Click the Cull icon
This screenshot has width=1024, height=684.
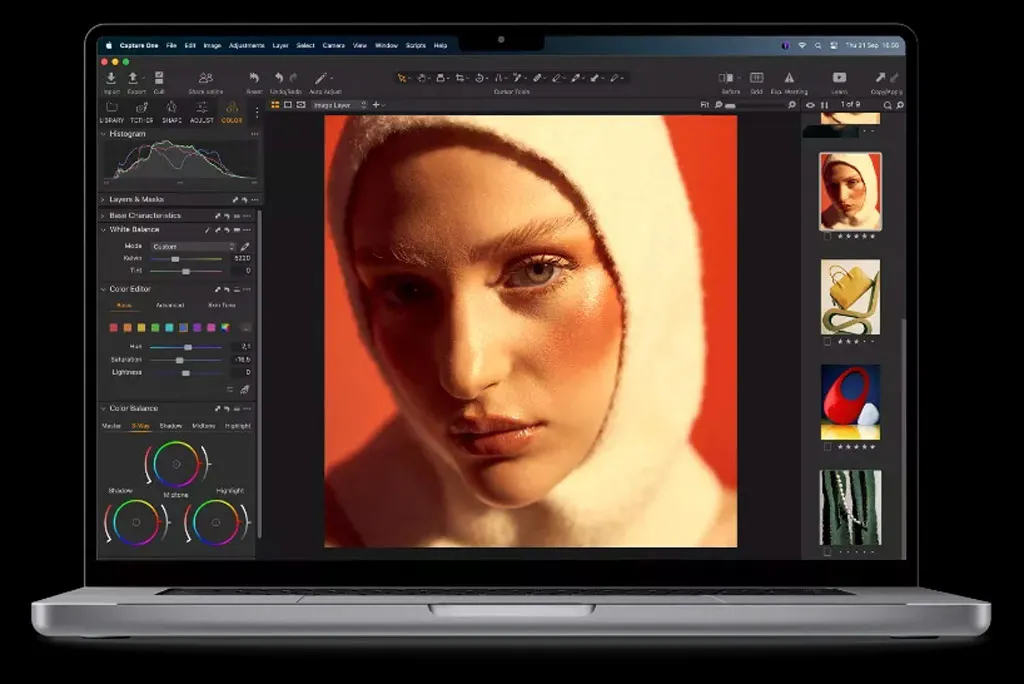[160, 76]
